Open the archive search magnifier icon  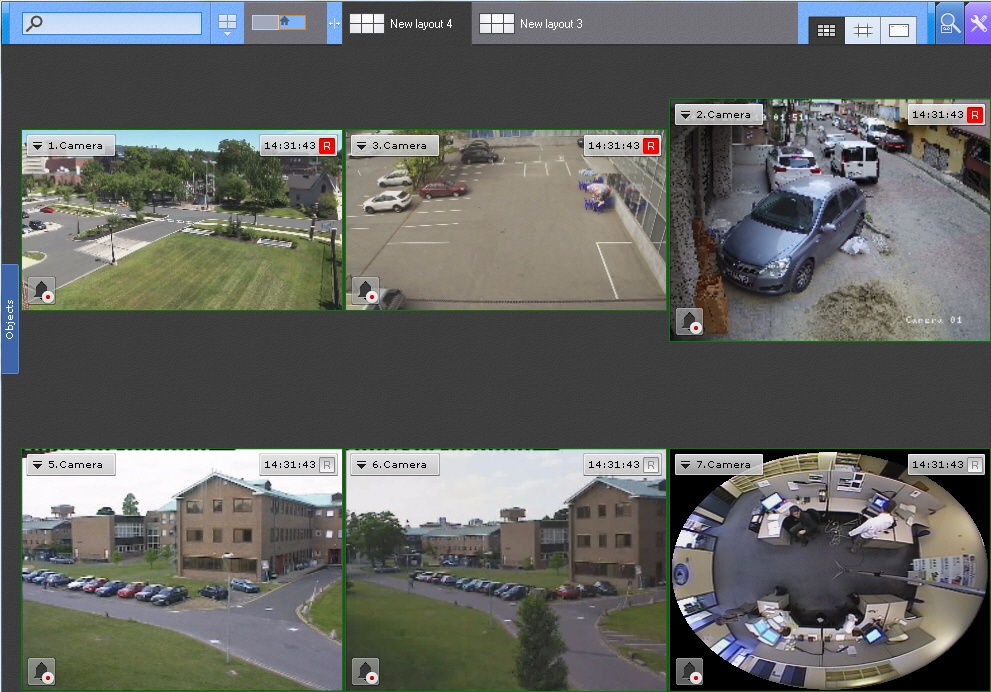tap(949, 24)
